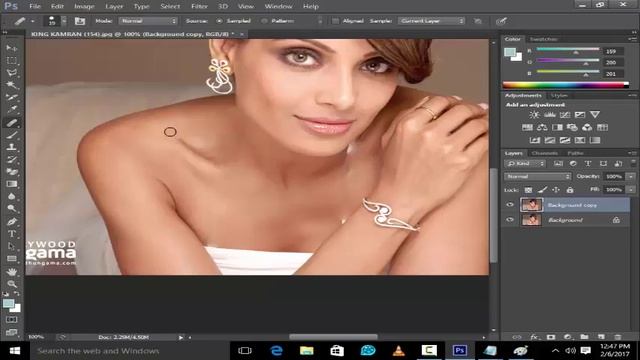This screenshot has height=360, width=640.
Task: Open the healing brush Mode dropdown
Action: pyautogui.click(x=148, y=21)
